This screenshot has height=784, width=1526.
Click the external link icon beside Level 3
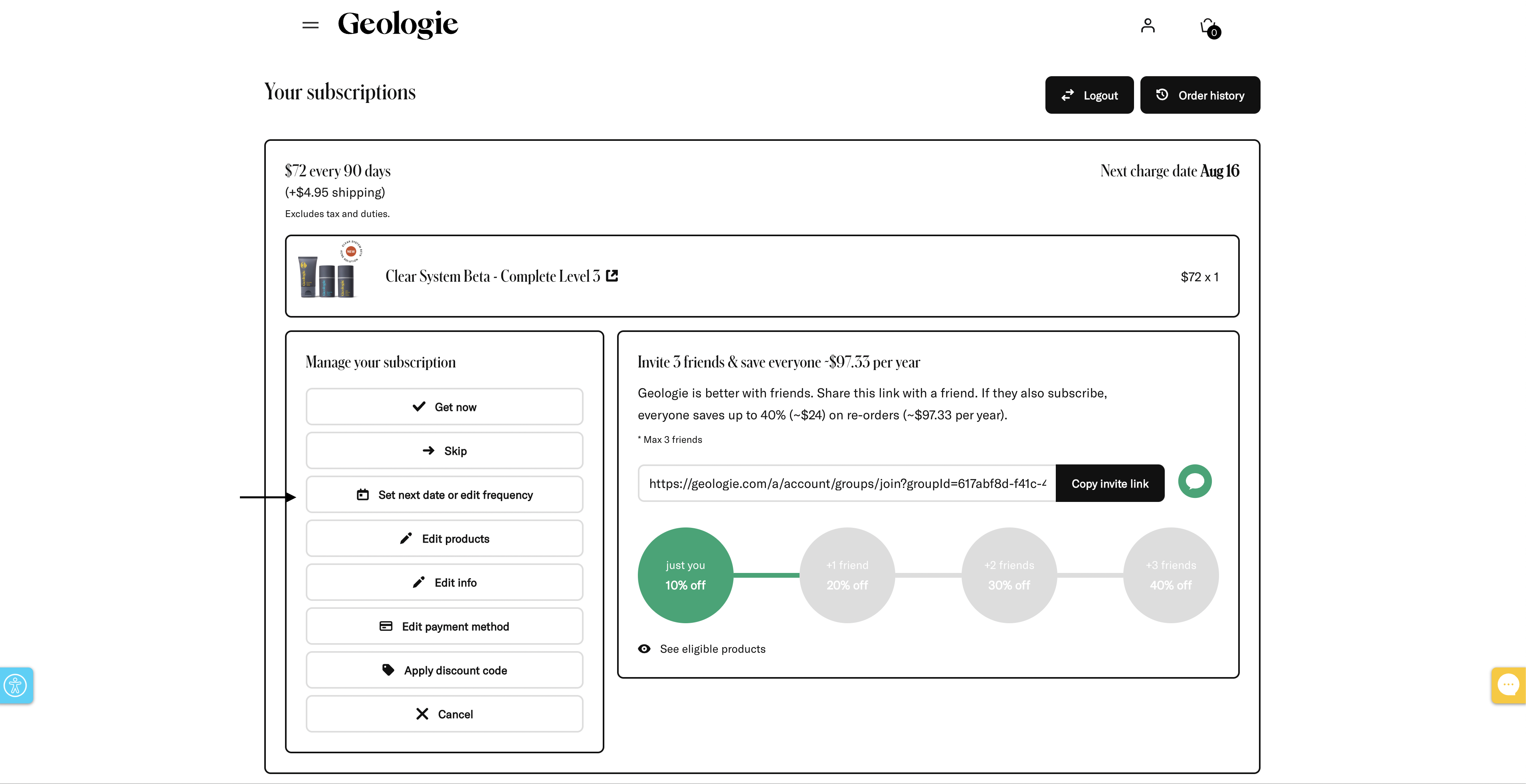click(x=612, y=275)
